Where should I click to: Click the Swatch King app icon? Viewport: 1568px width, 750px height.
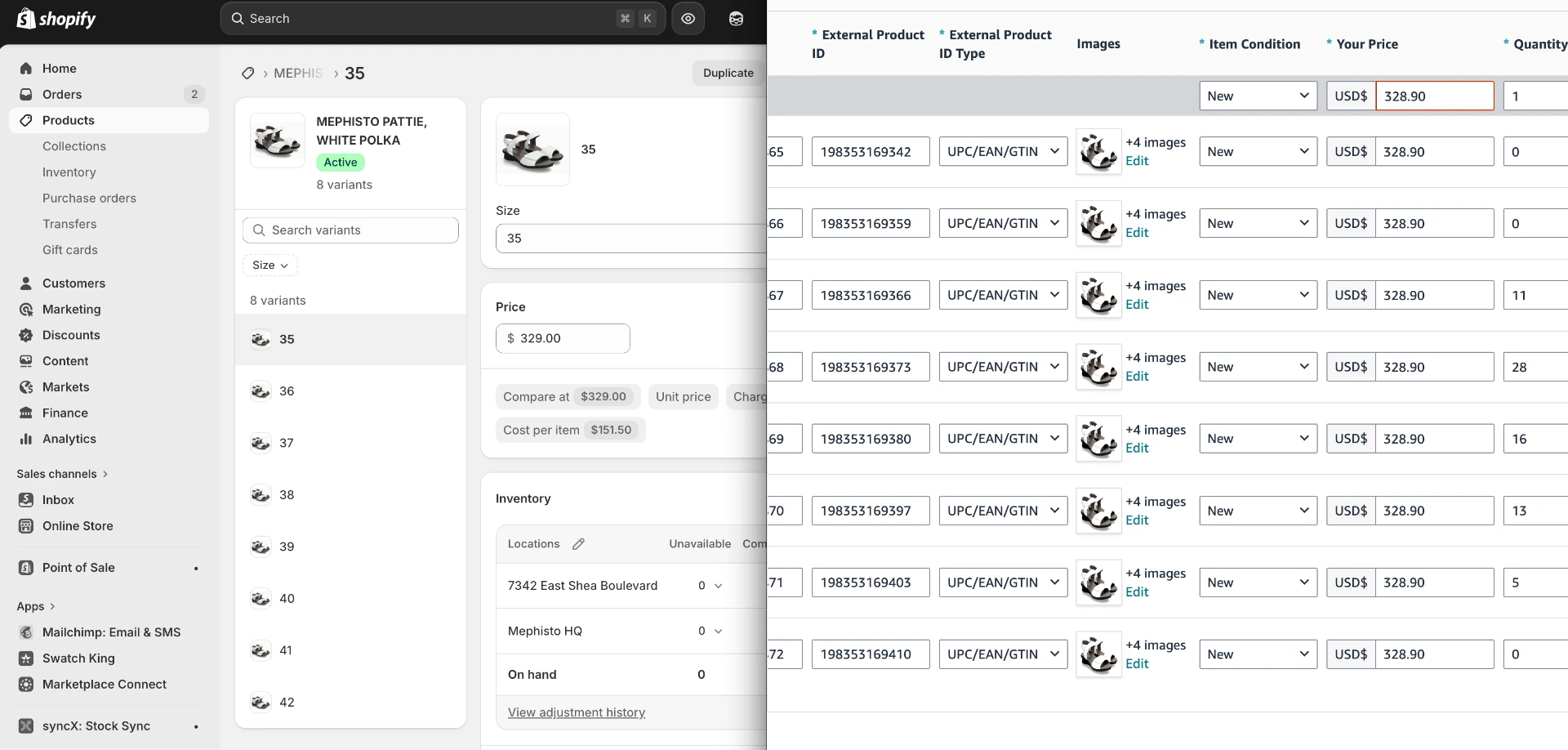(x=26, y=658)
